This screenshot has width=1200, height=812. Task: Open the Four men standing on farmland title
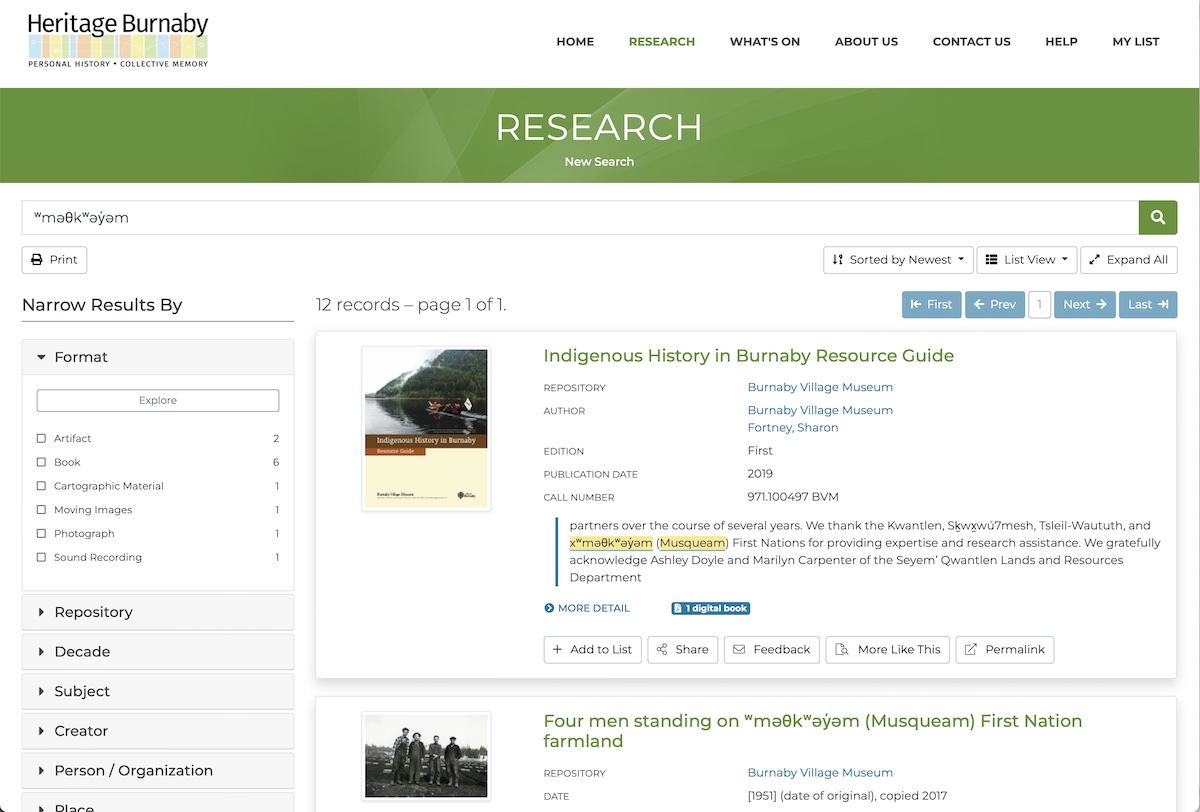coord(812,731)
